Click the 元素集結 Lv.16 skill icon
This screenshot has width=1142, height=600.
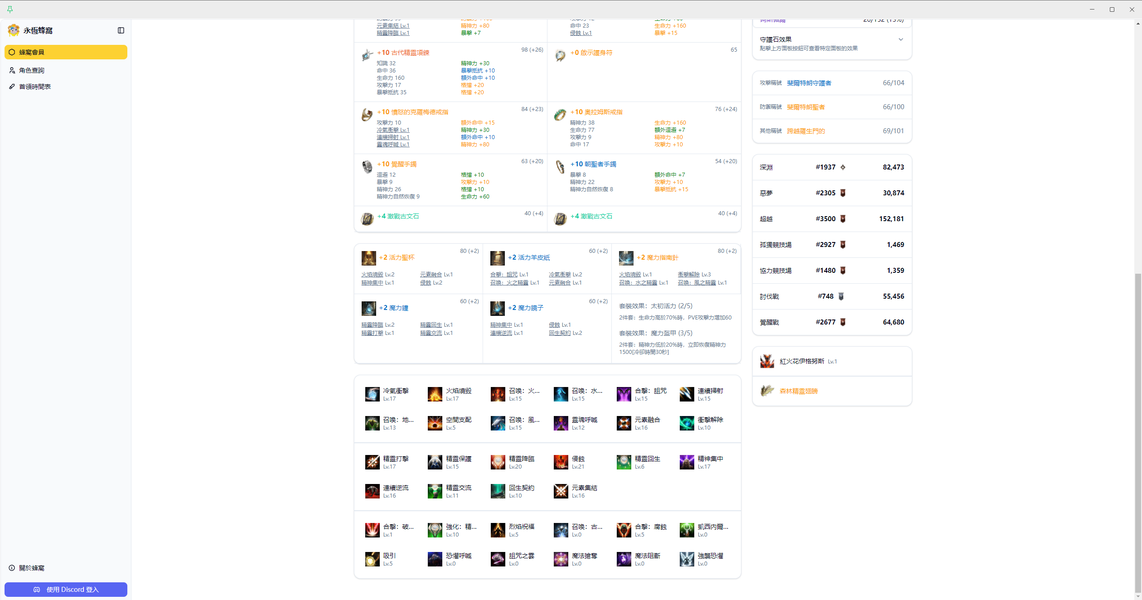(x=561, y=492)
